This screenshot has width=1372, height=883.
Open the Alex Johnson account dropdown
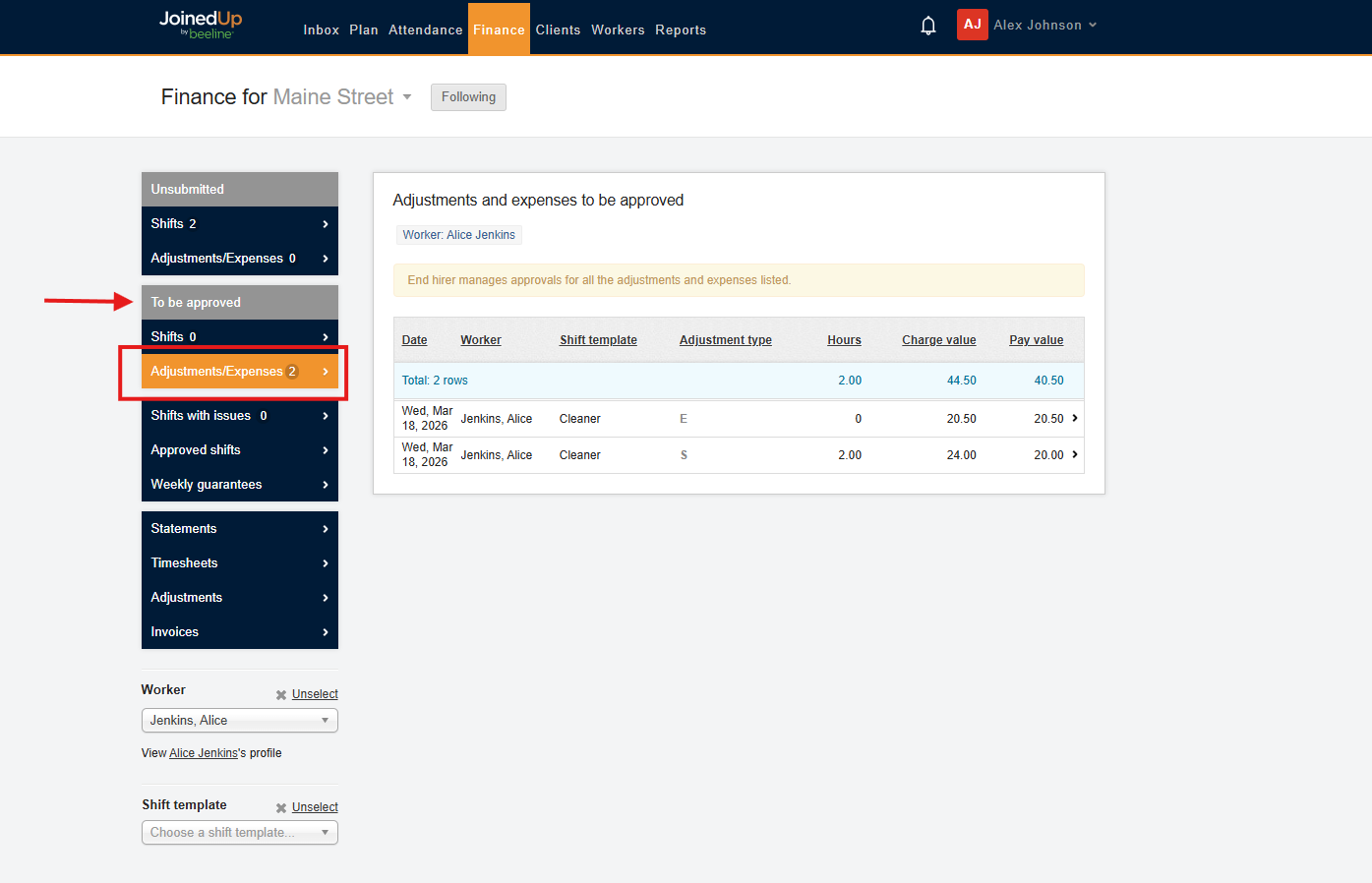click(x=1044, y=25)
